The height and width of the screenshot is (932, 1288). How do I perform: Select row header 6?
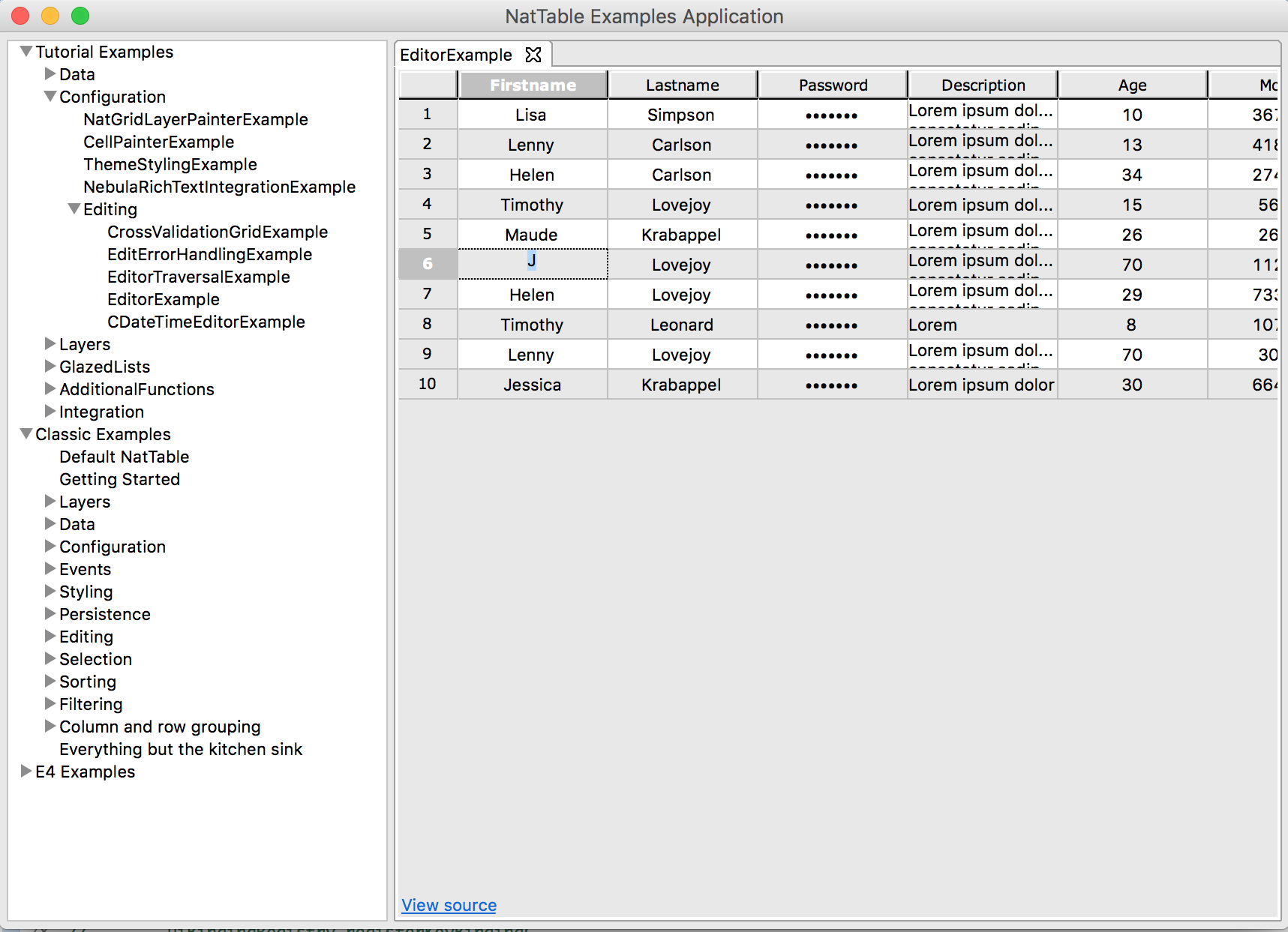pos(428,264)
